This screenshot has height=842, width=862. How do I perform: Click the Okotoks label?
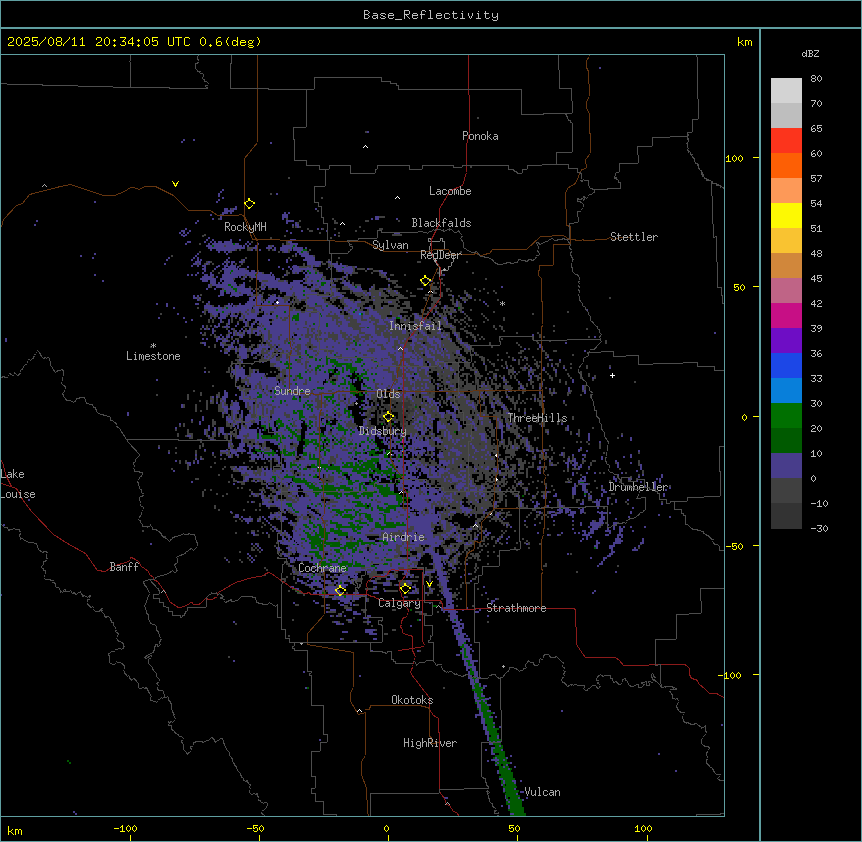(412, 700)
